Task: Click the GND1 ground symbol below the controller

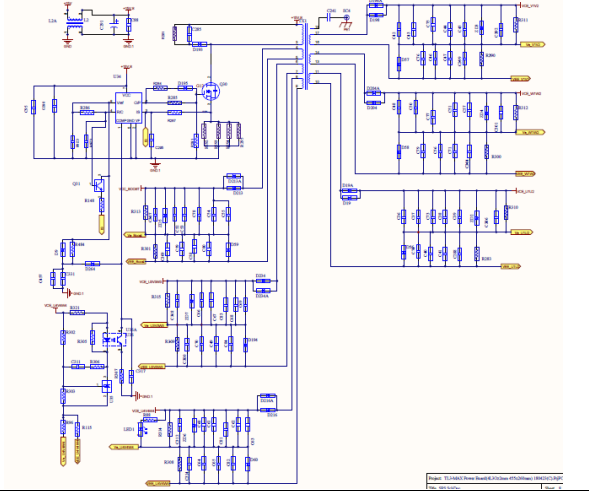Action: tap(155, 165)
